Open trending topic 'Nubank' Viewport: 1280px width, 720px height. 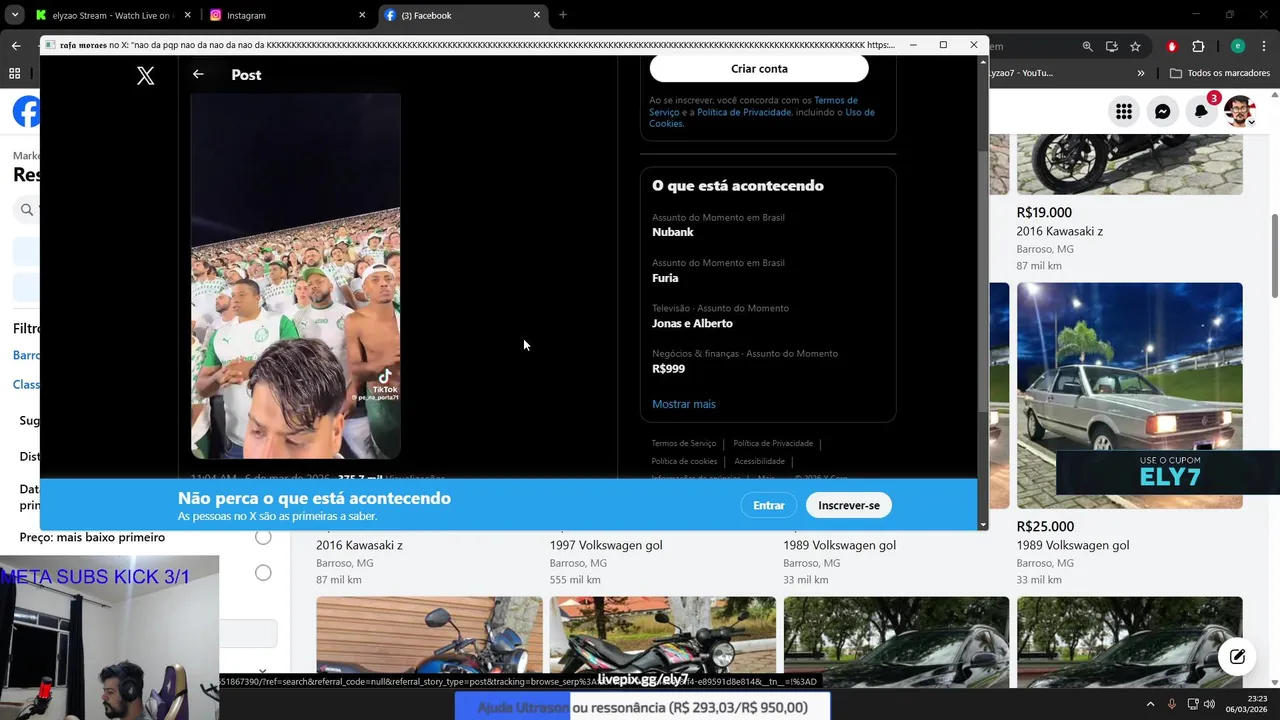[x=673, y=232]
